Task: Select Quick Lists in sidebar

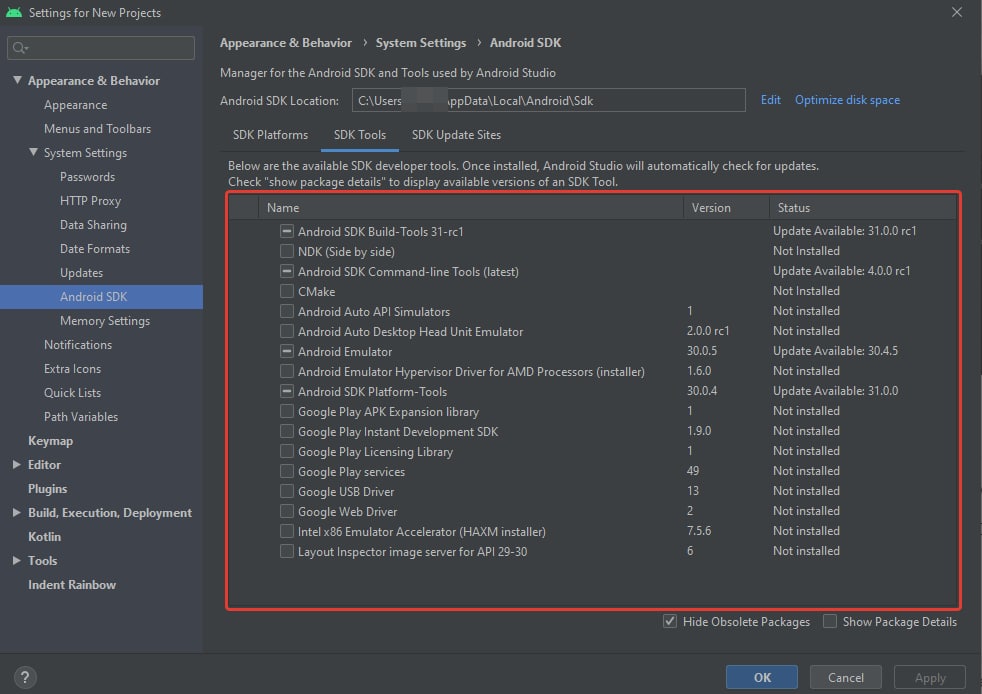Action: click(72, 393)
